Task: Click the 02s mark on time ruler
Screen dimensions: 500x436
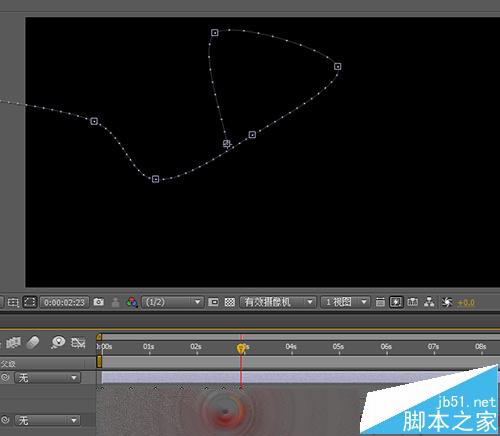Action: click(196, 347)
